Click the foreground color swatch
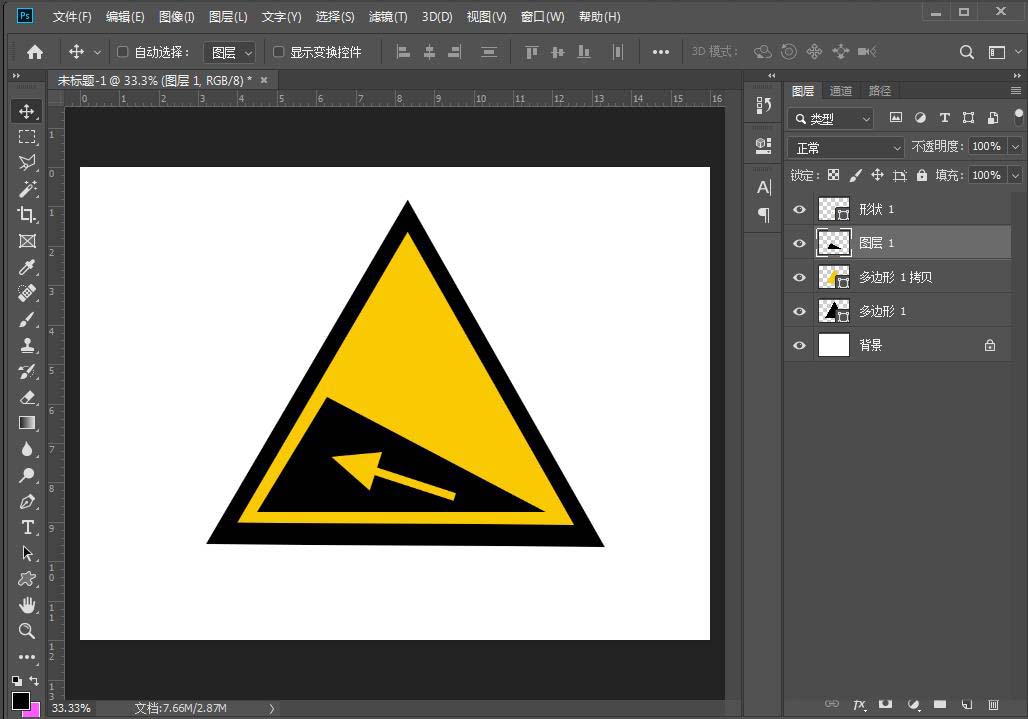Screen dimensions: 1028x719 coord(20,702)
